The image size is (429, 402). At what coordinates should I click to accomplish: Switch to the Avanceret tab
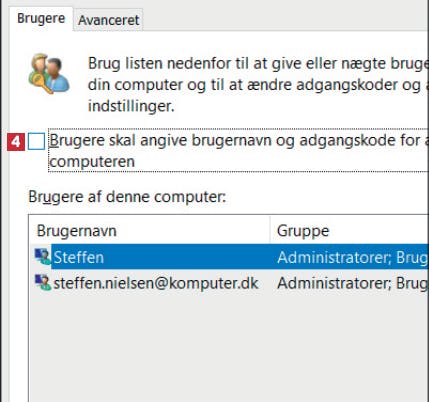[x=108, y=20]
